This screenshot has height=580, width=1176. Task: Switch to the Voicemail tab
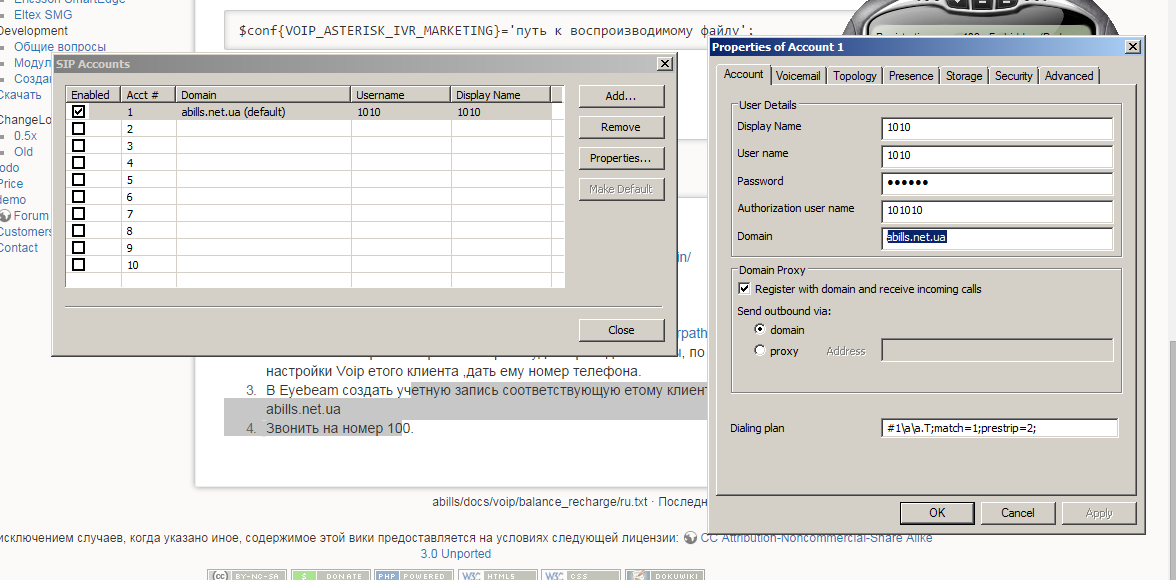798,76
